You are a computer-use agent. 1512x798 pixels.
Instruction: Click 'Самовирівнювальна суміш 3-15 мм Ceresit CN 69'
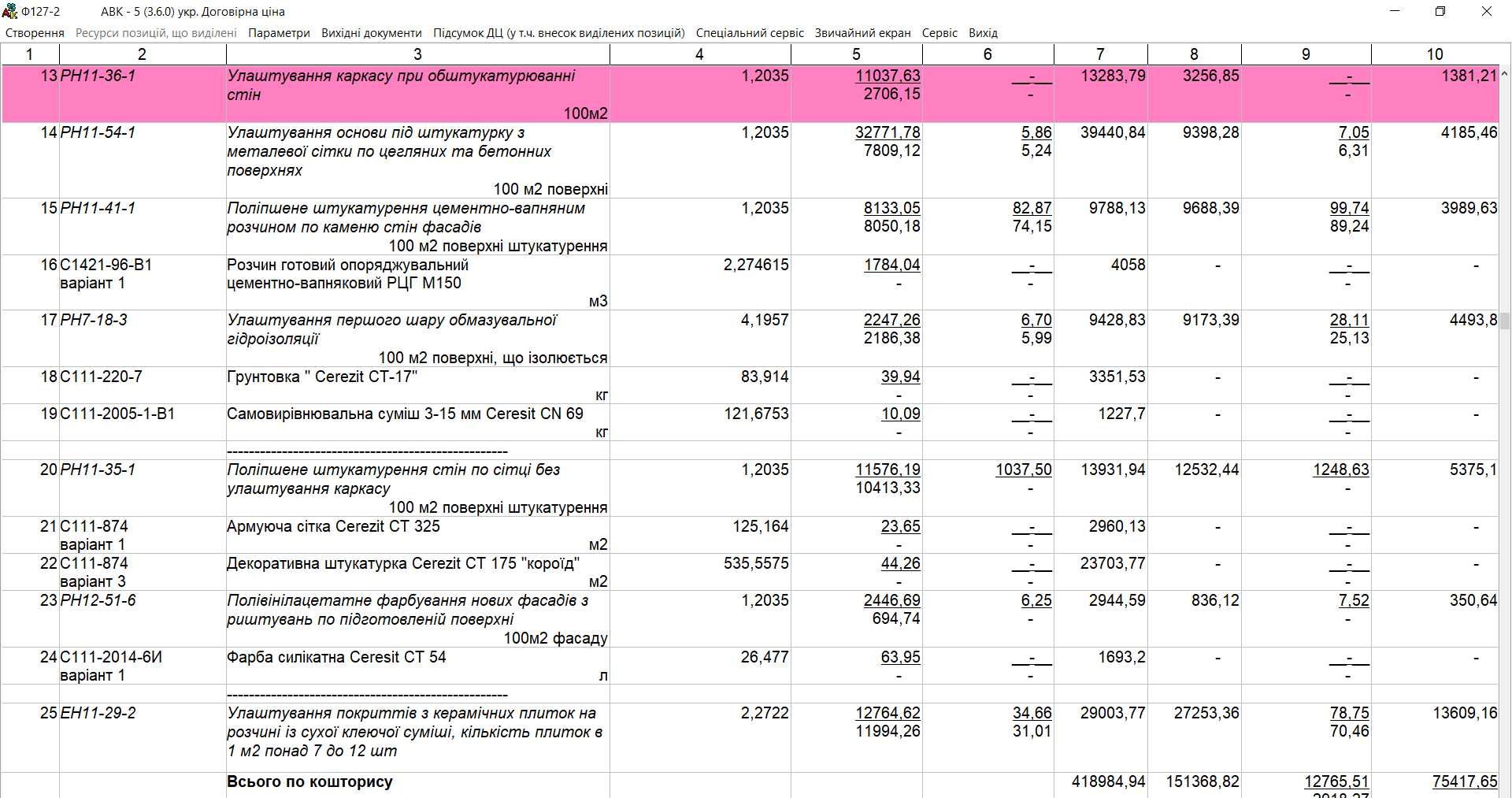point(405,414)
